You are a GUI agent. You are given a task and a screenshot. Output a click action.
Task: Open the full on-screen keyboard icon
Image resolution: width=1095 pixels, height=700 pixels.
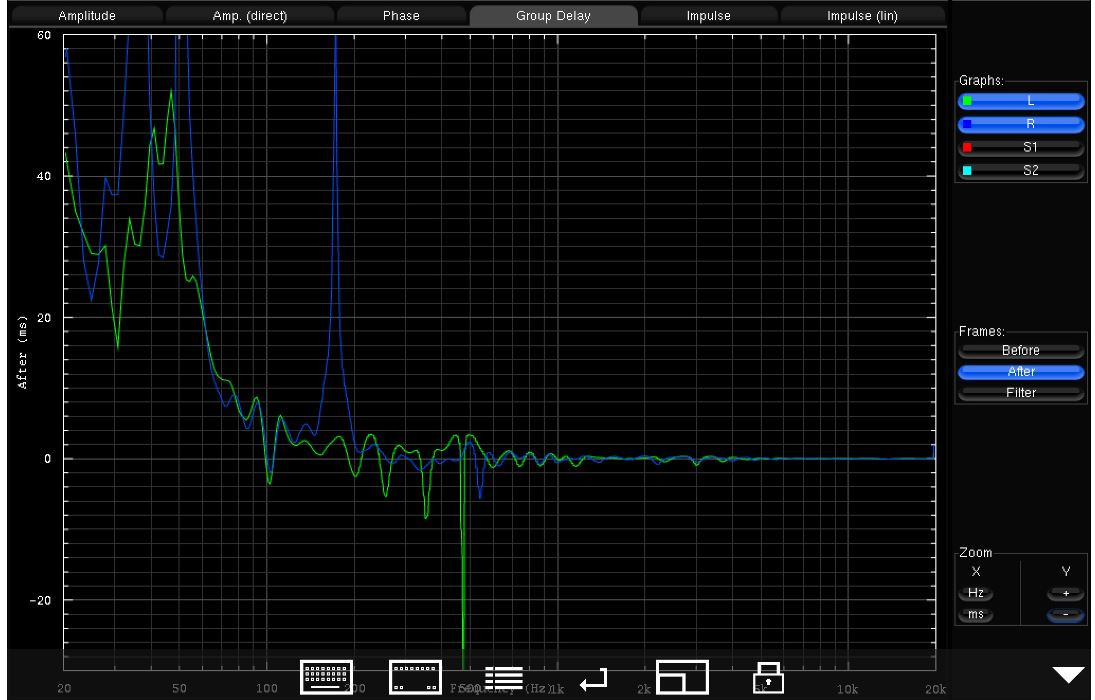(x=326, y=678)
